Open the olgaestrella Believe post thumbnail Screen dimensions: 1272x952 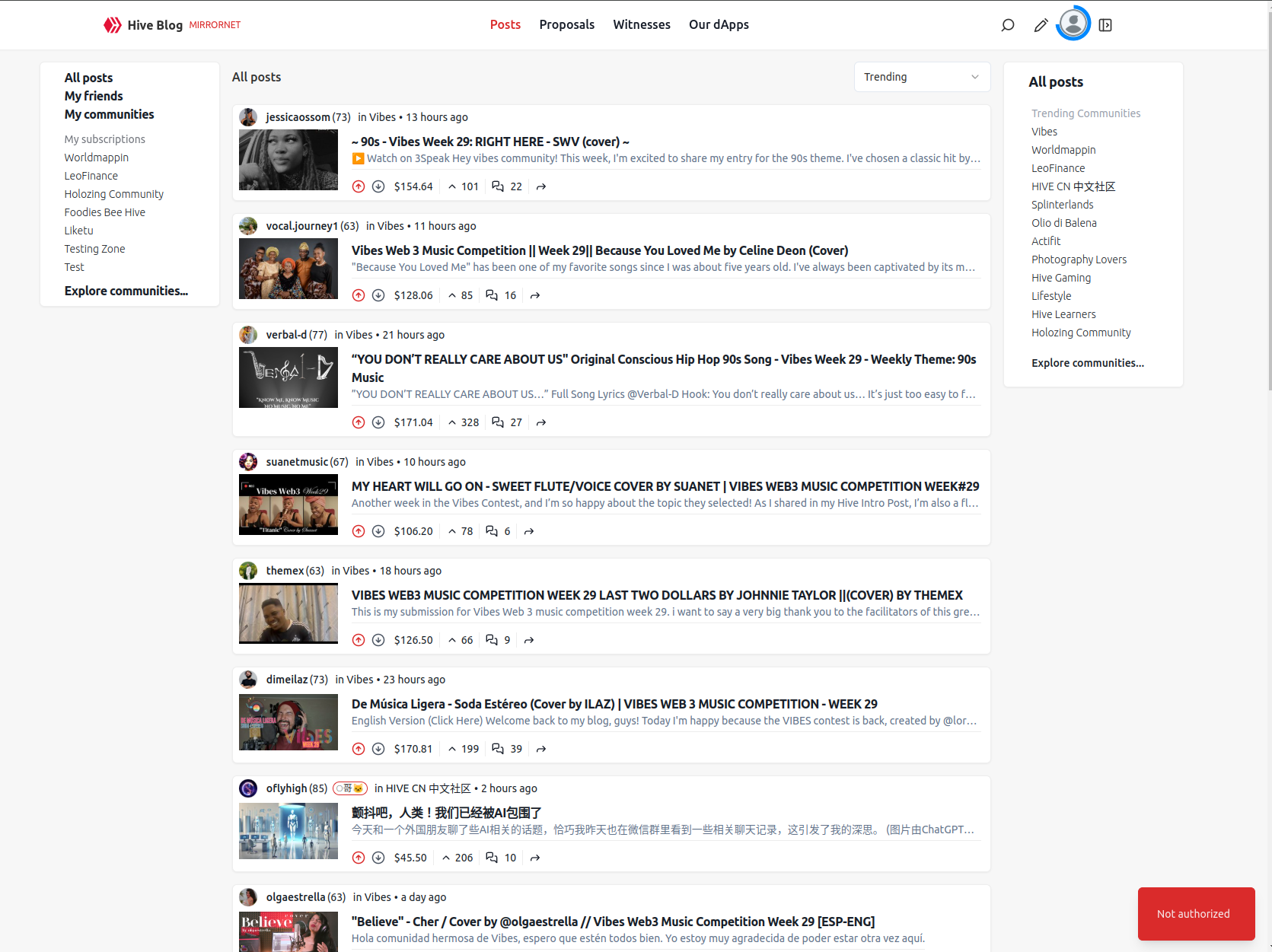[x=289, y=931]
